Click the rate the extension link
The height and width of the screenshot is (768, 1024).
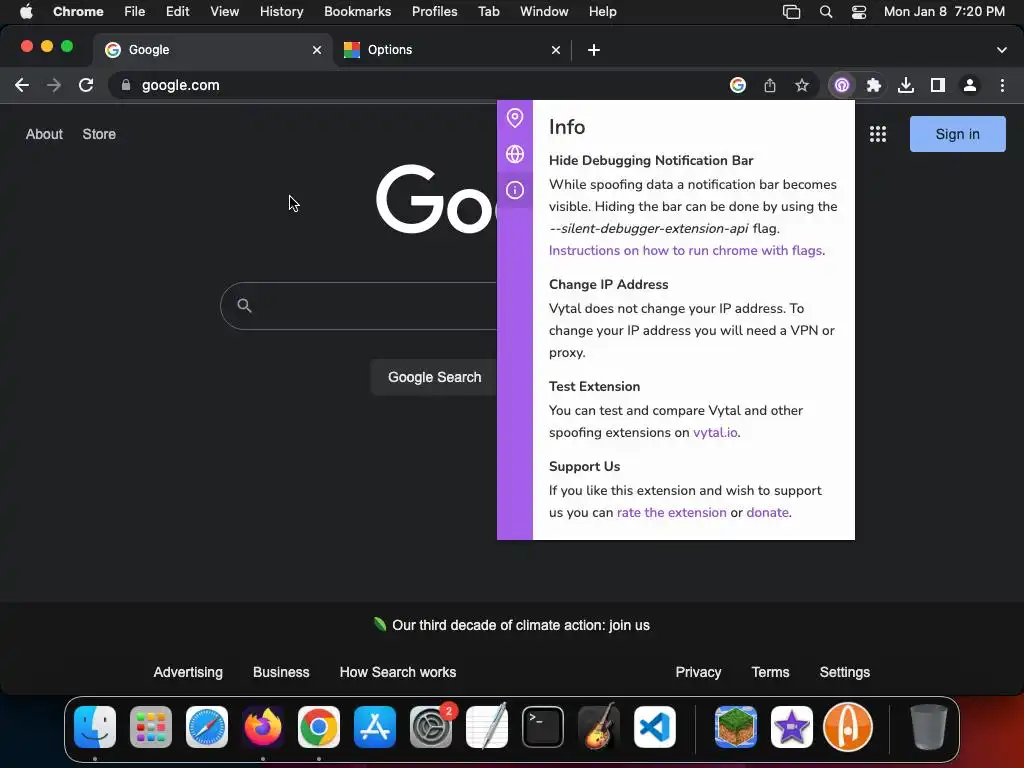[671, 513]
